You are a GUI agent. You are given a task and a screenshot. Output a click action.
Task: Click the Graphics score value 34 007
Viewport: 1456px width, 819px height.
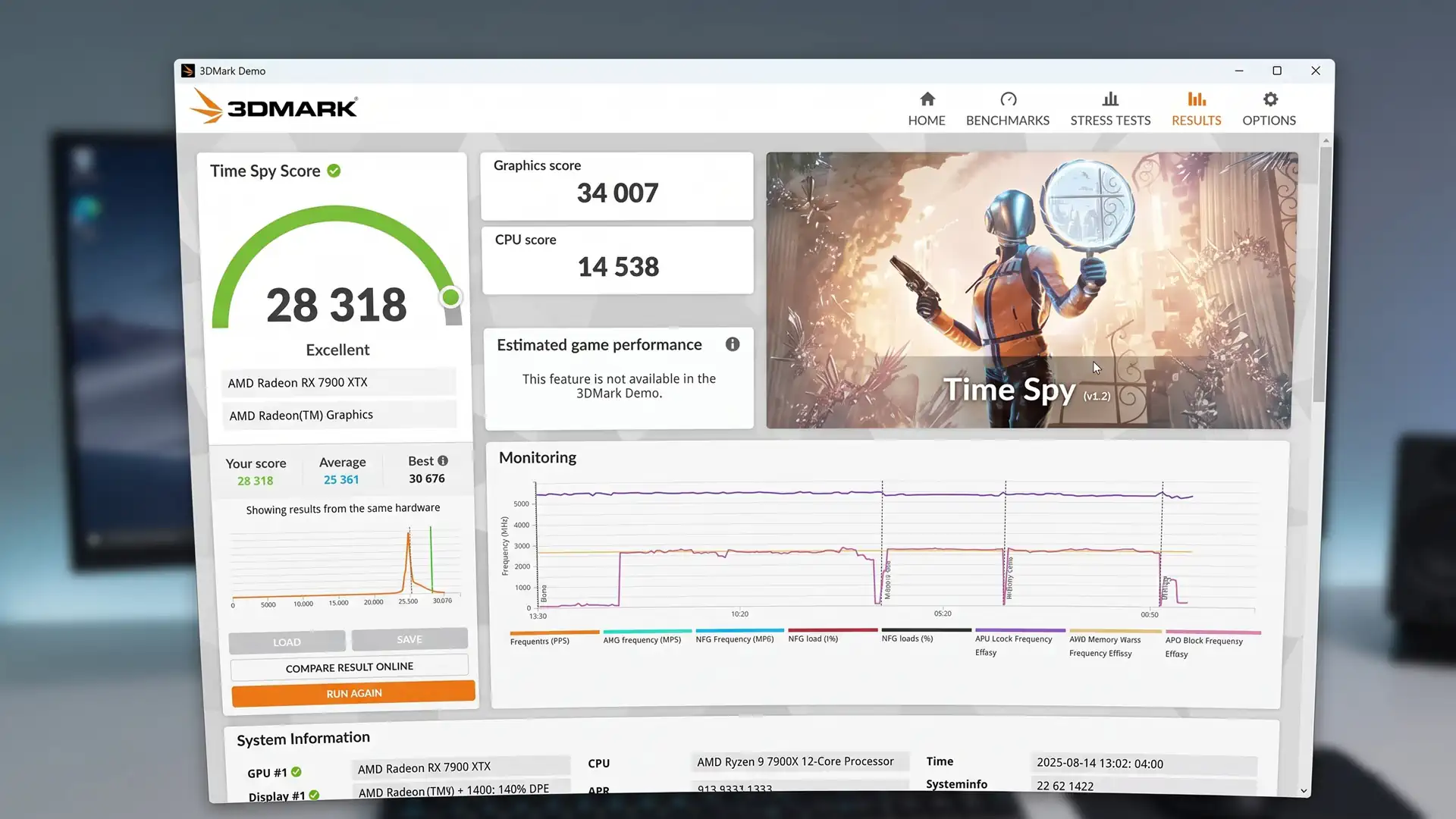(x=617, y=193)
